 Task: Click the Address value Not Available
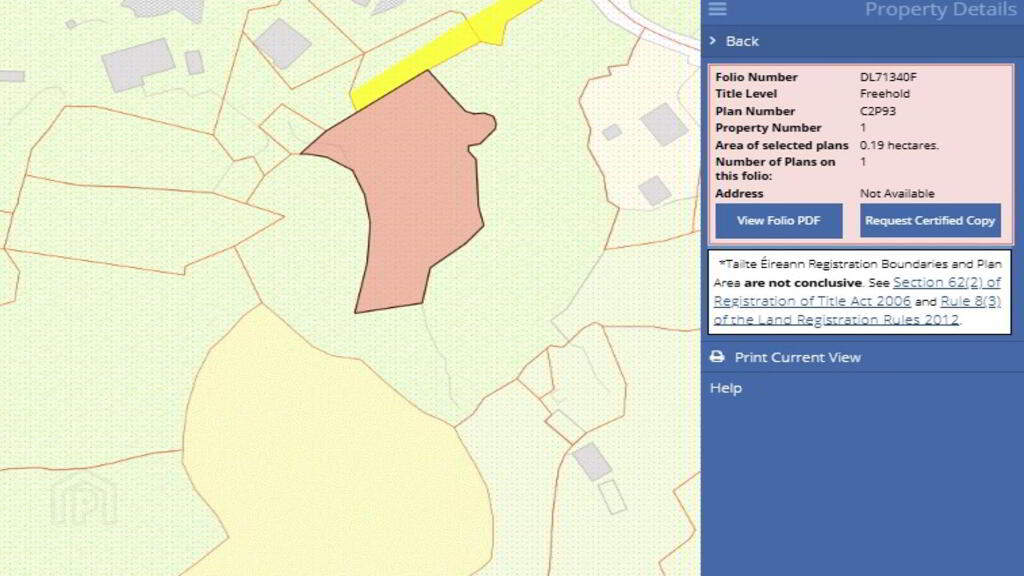(x=897, y=193)
